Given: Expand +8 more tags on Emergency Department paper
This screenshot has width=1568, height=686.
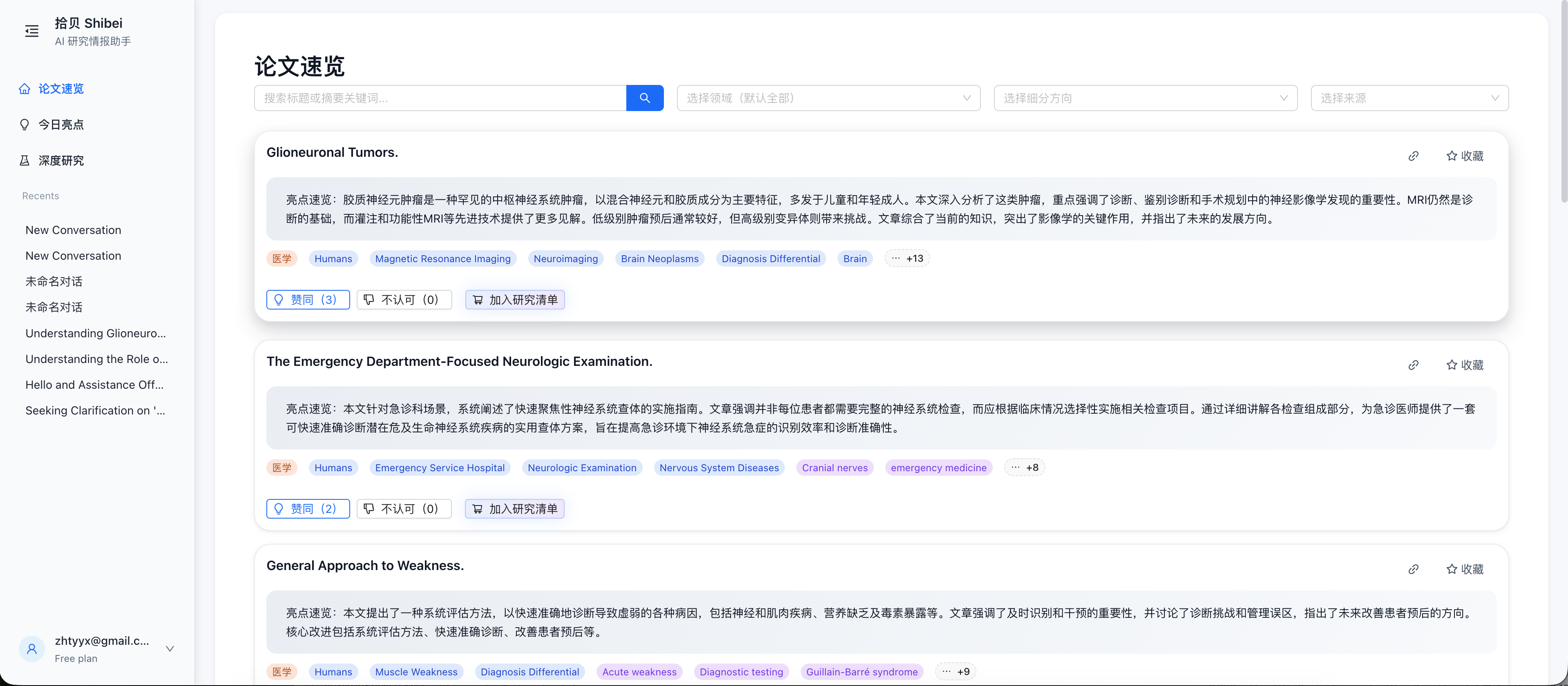Looking at the screenshot, I should click(1025, 468).
